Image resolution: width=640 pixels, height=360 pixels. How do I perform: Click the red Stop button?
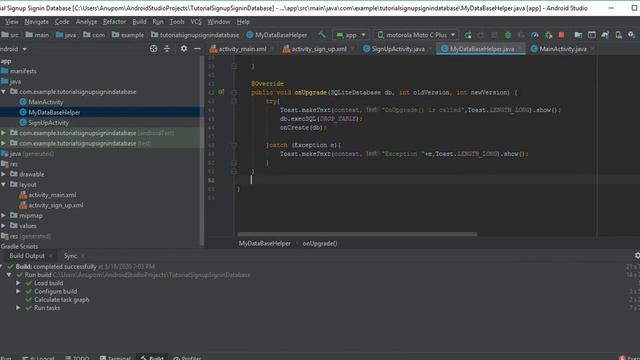[562, 35]
